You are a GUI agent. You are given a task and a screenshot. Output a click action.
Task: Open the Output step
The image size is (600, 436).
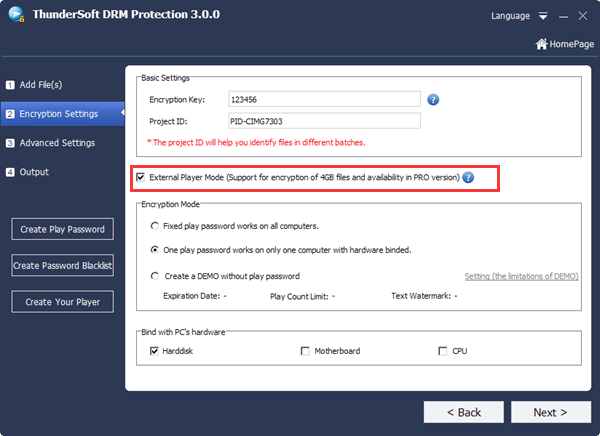(34, 172)
